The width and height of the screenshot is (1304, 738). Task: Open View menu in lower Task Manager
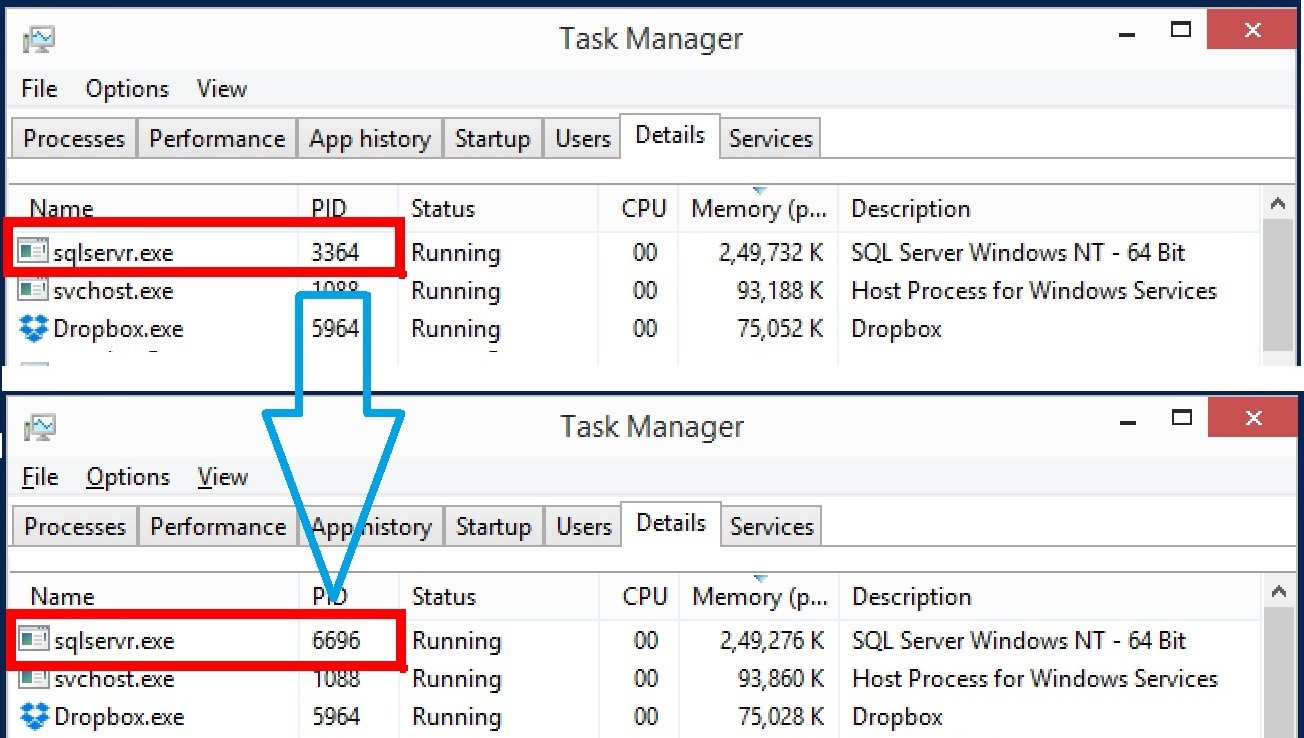click(x=223, y=477)
